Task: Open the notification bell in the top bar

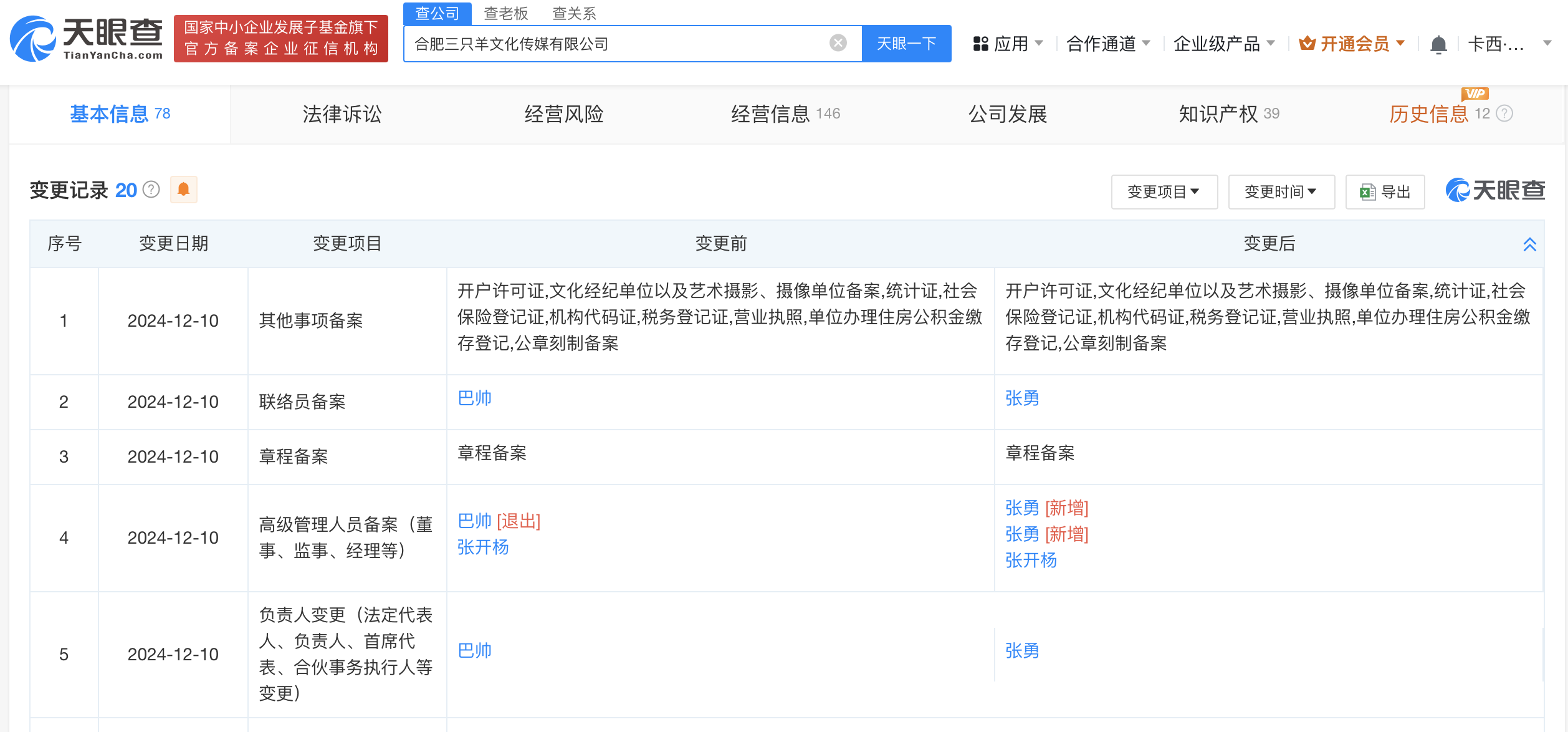Action: 1438,44
